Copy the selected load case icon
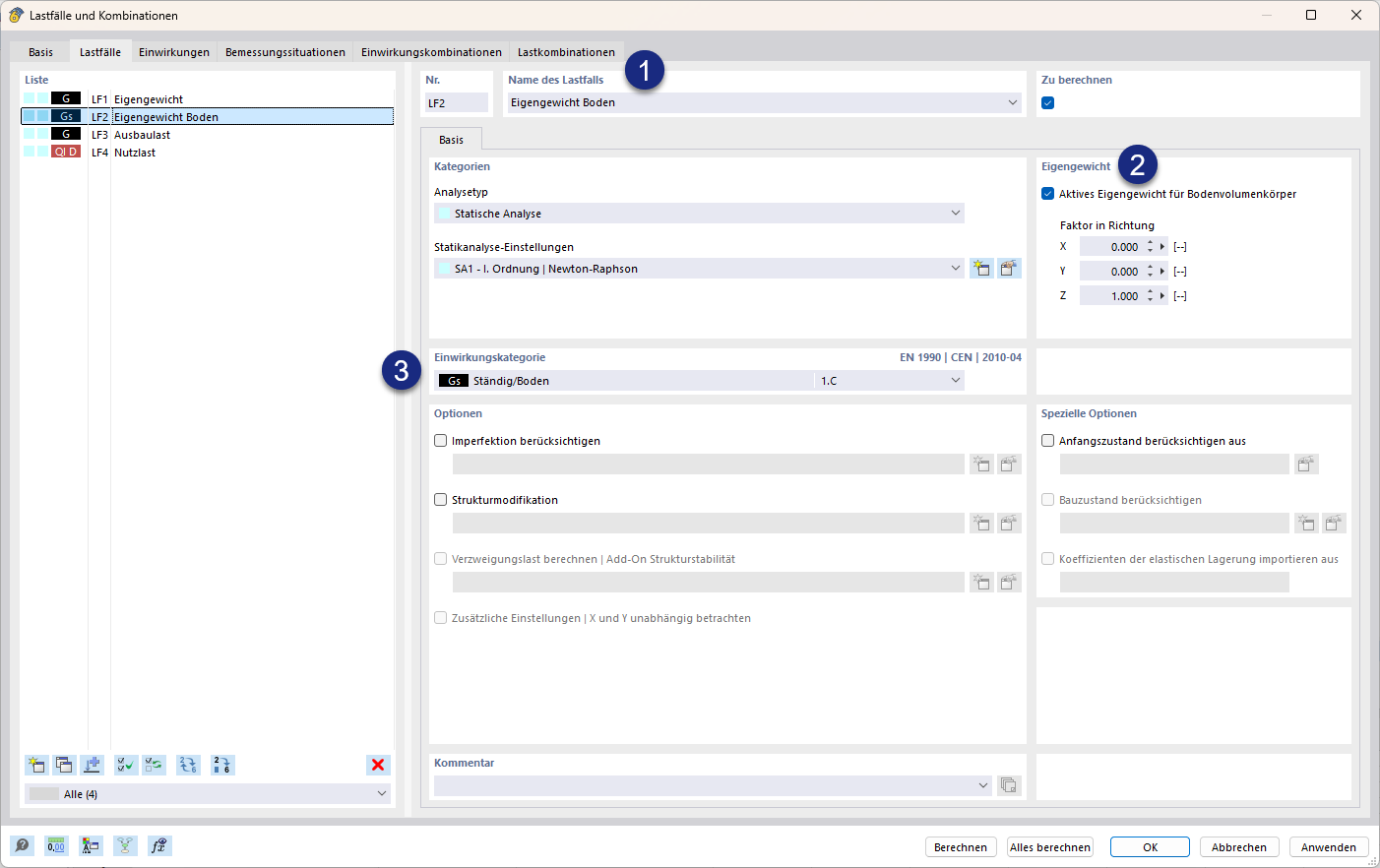This screenshot has width=1380, height=868. pyautogui.click(x=64, y=765)
